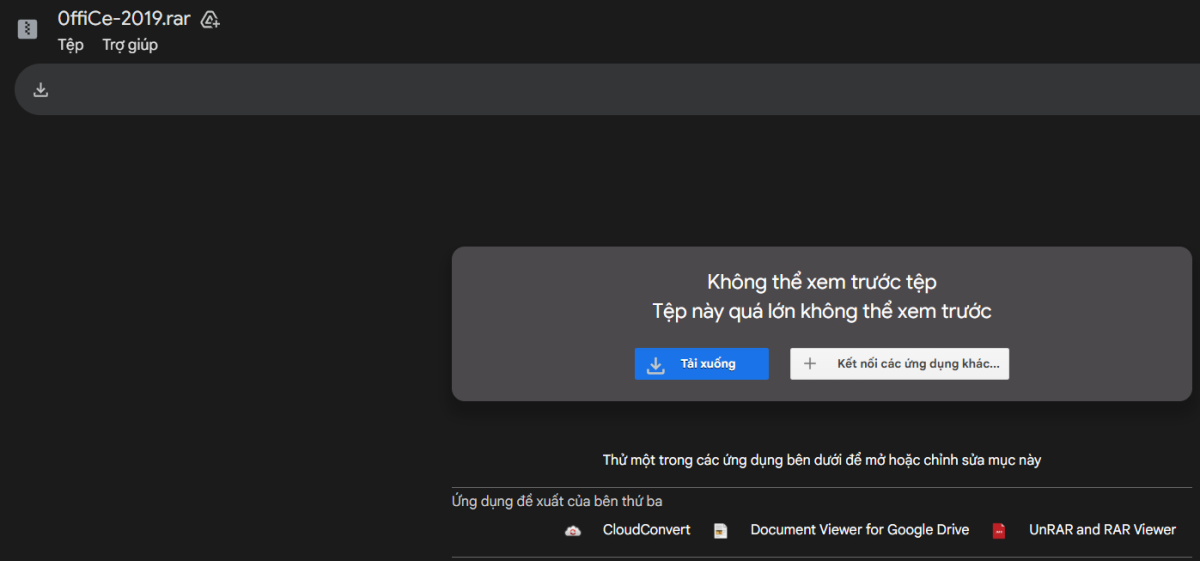Click the Không thể xem trước tệp heading
The width and height of the screenshot is (1200, 561).
tap(821, 282)
